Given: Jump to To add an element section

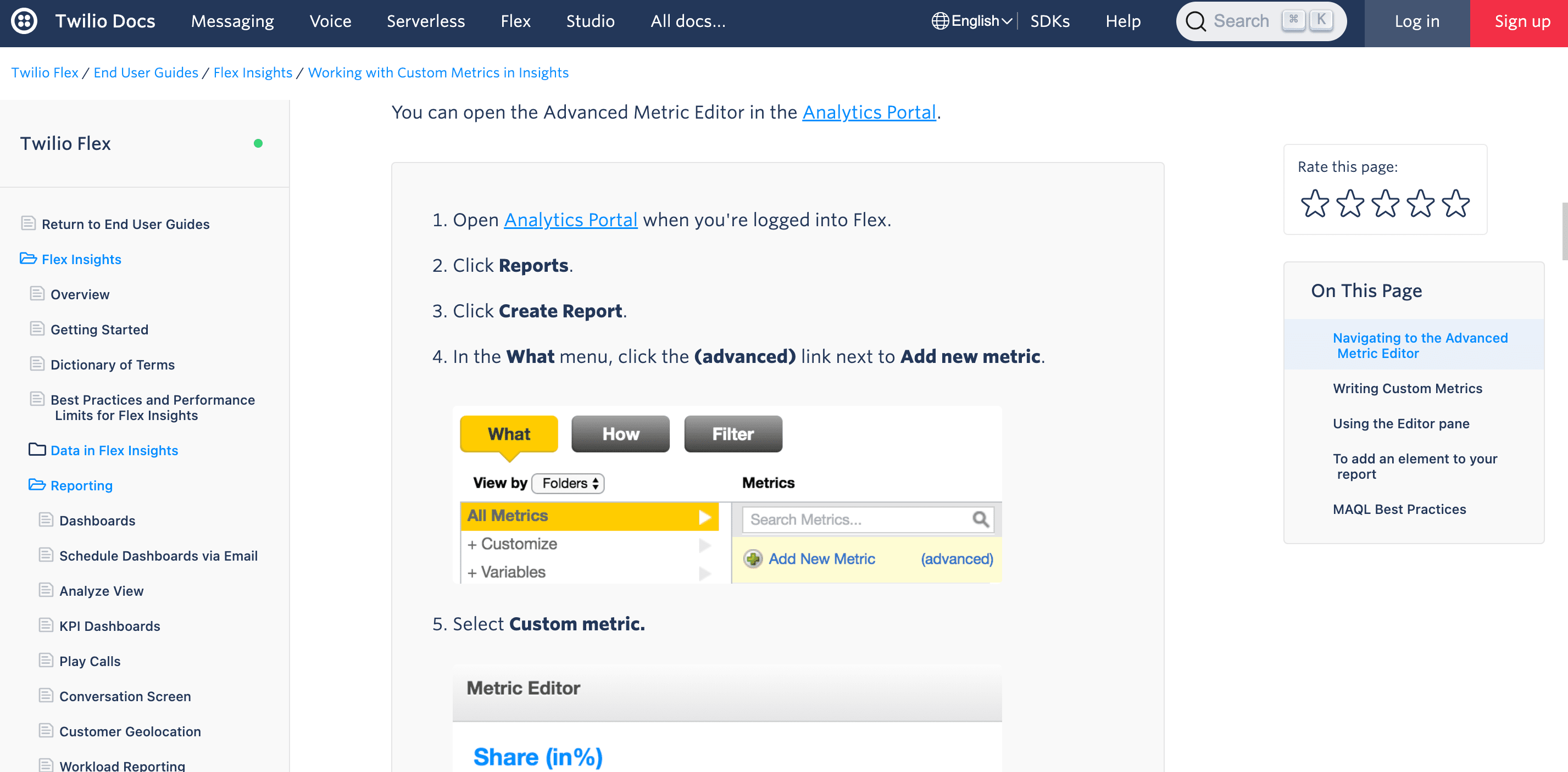Looking at the screenshot, I should (1415, 466).
